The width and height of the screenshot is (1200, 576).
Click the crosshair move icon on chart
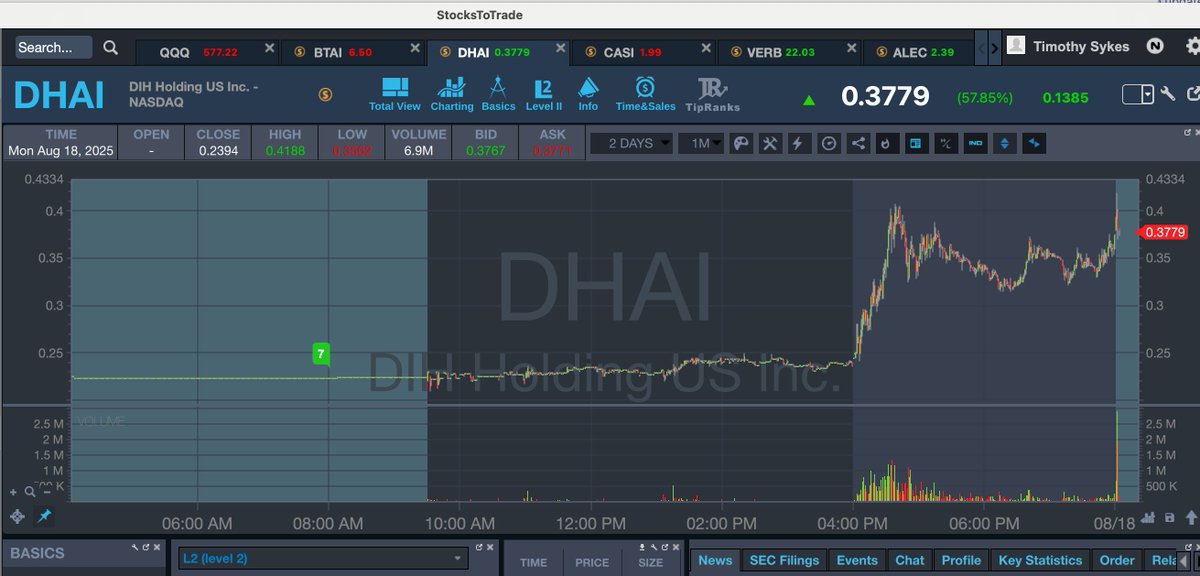[x=17, y=516]
